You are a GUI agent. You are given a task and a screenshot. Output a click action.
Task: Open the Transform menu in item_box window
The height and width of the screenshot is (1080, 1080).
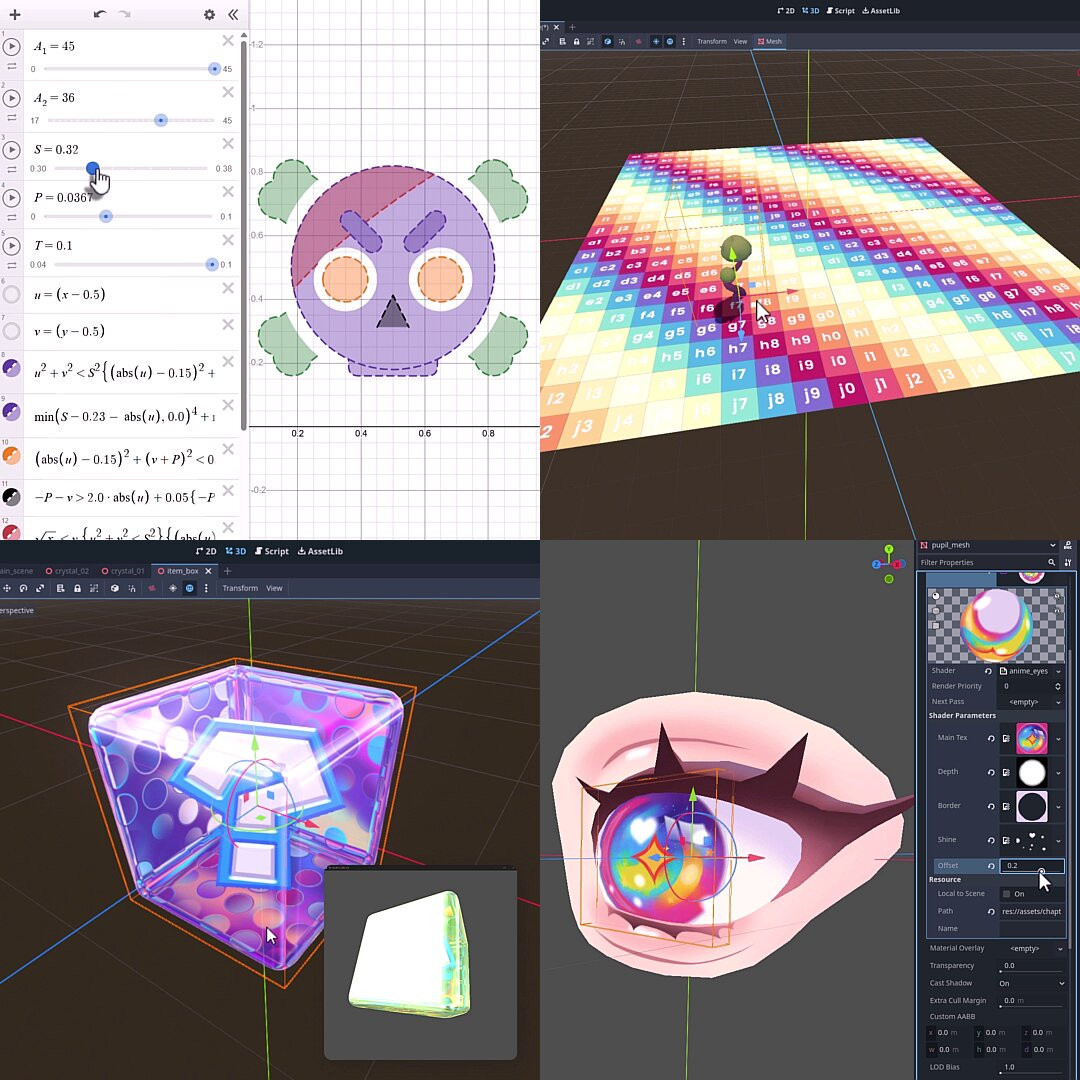[x=240, y=588]
